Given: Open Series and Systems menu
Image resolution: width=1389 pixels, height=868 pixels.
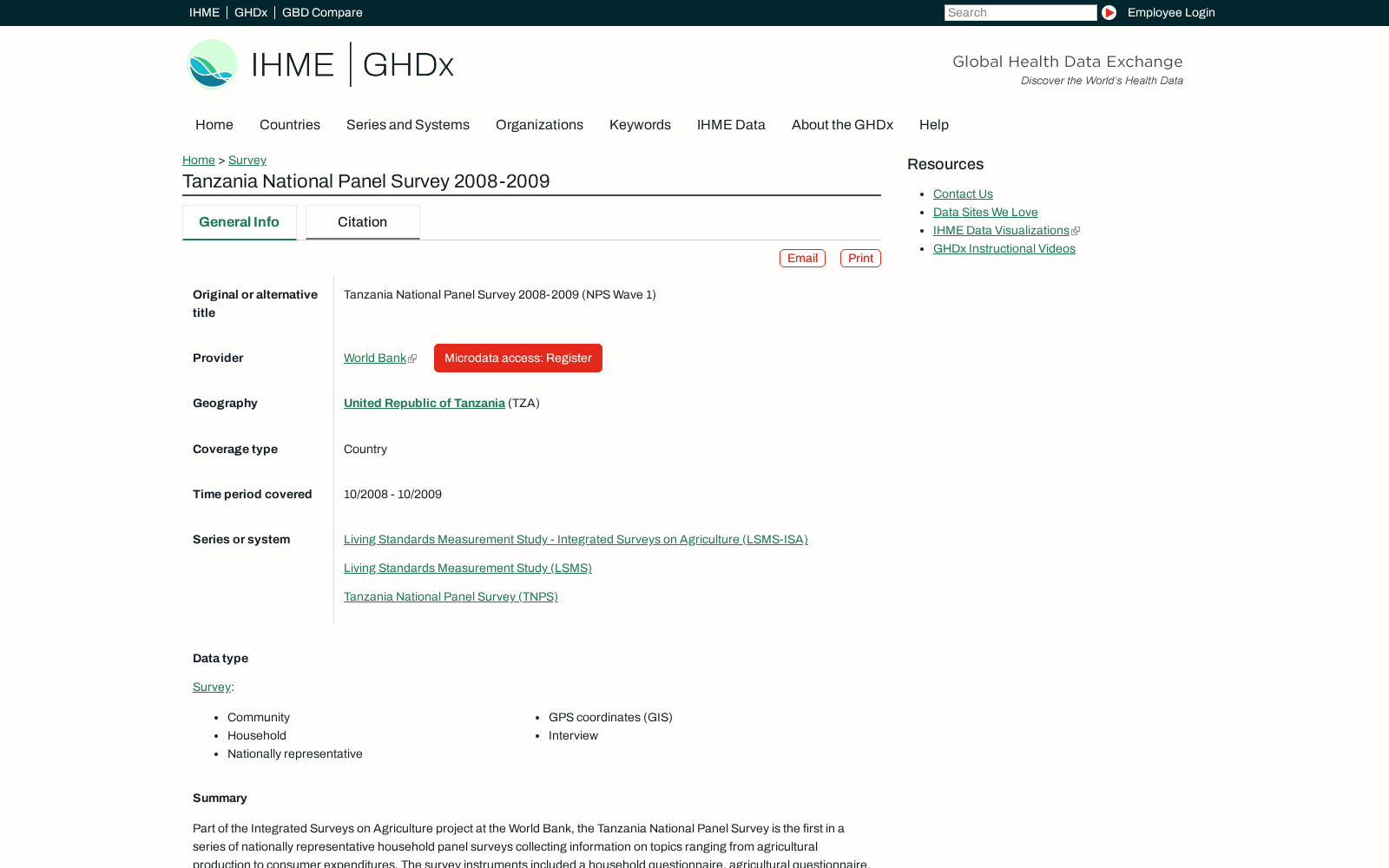Looking at the screenshot, I should click(408, 125).
